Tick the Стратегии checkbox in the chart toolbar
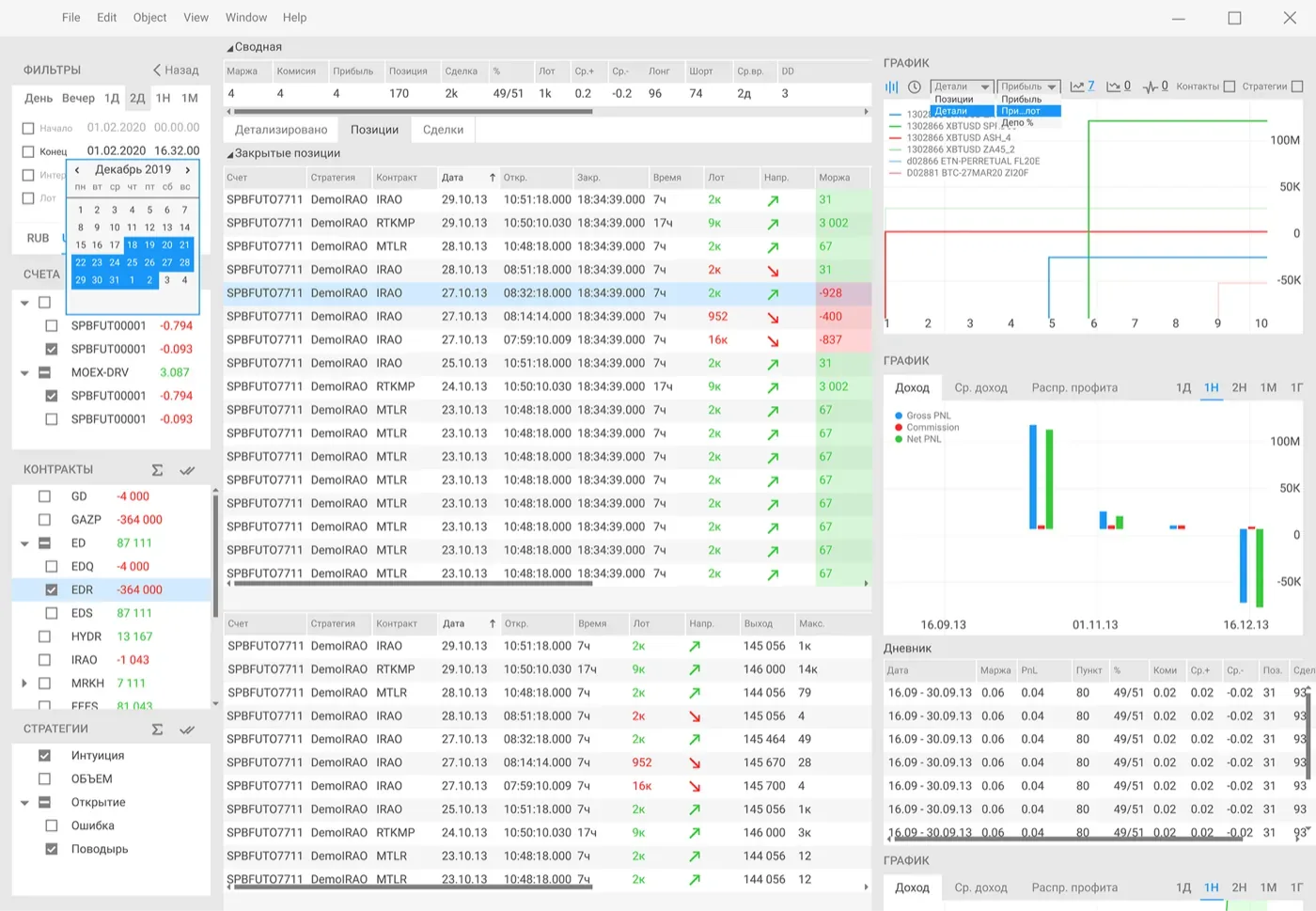 point(1297,86)
